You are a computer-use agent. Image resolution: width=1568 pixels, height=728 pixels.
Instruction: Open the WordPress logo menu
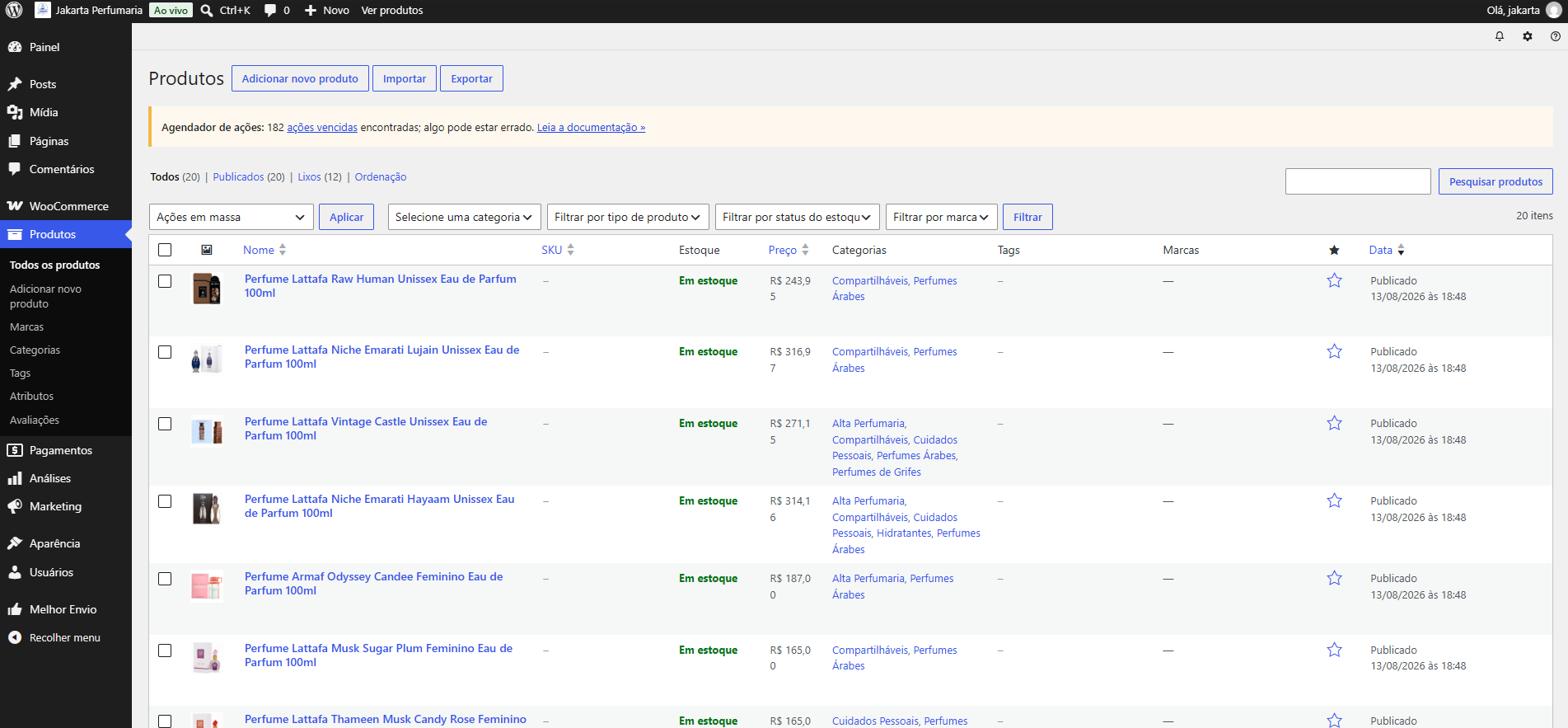point(14,11)
